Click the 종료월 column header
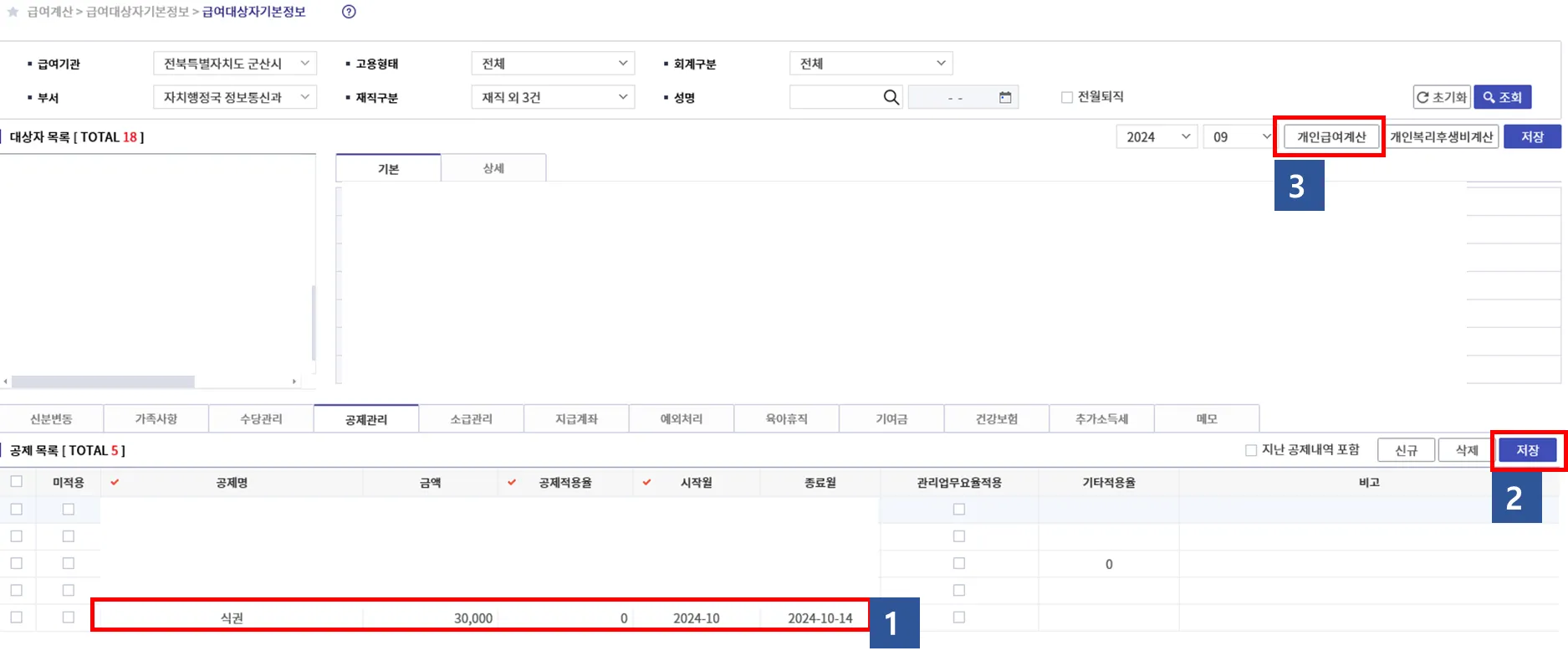This screenshot has width=1568, height=661. coord(820,483)
